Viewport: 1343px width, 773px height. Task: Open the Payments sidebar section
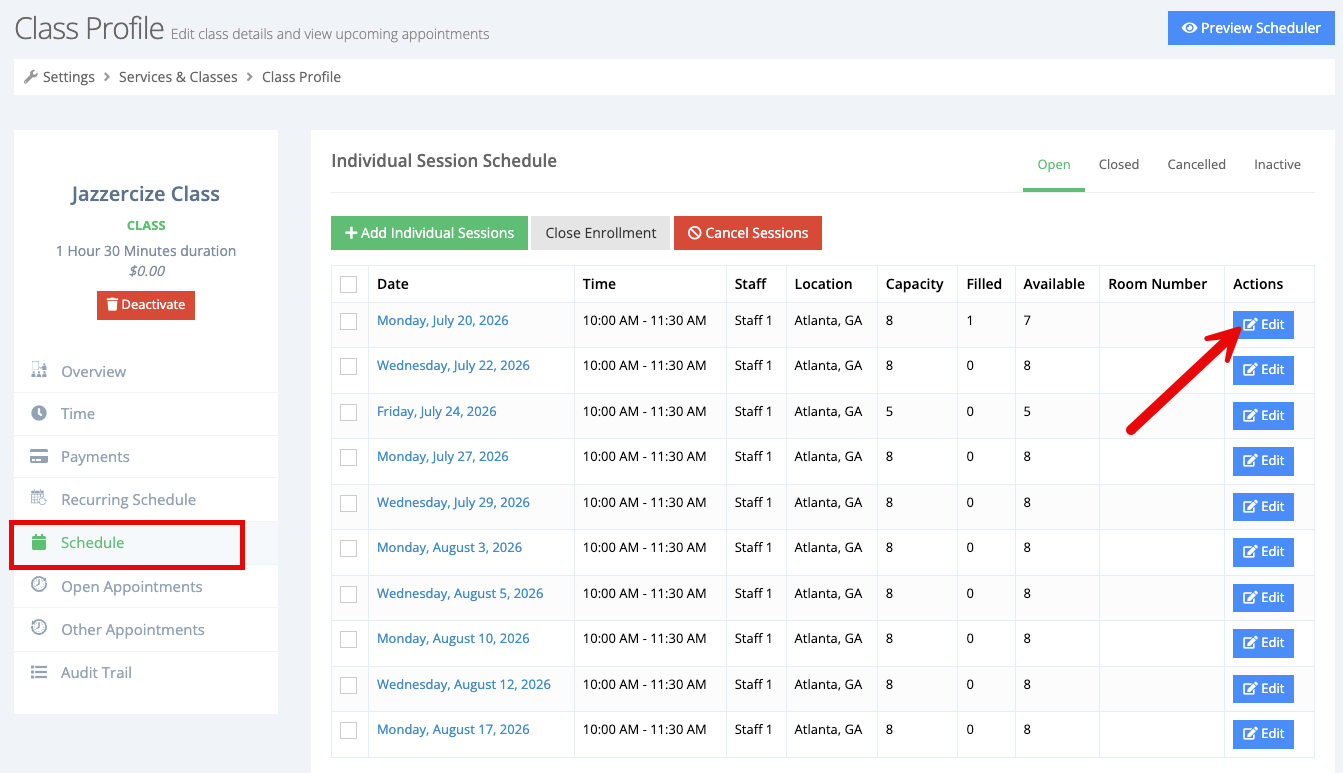(x=146, y=456)
